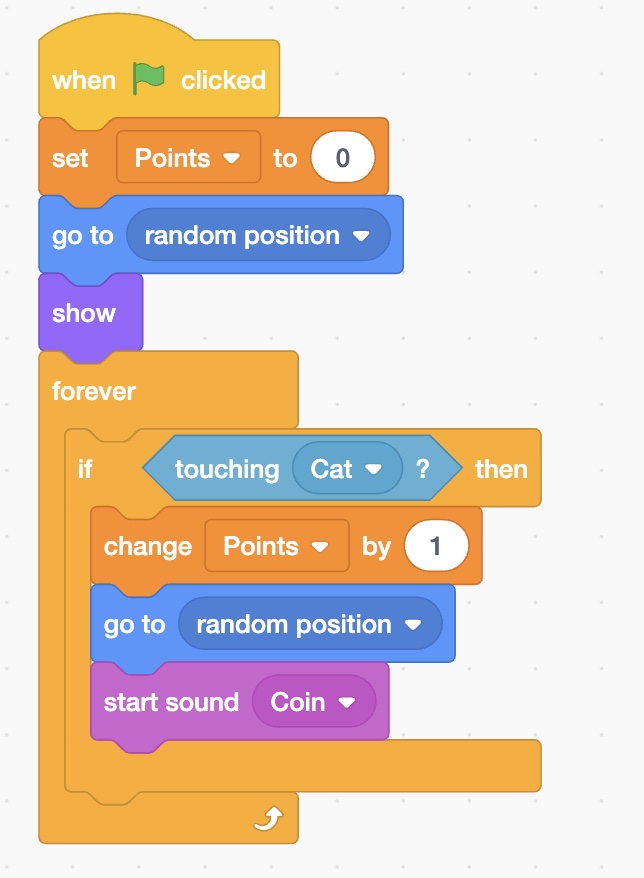Select the change Points block label

(x=148, y=547)
